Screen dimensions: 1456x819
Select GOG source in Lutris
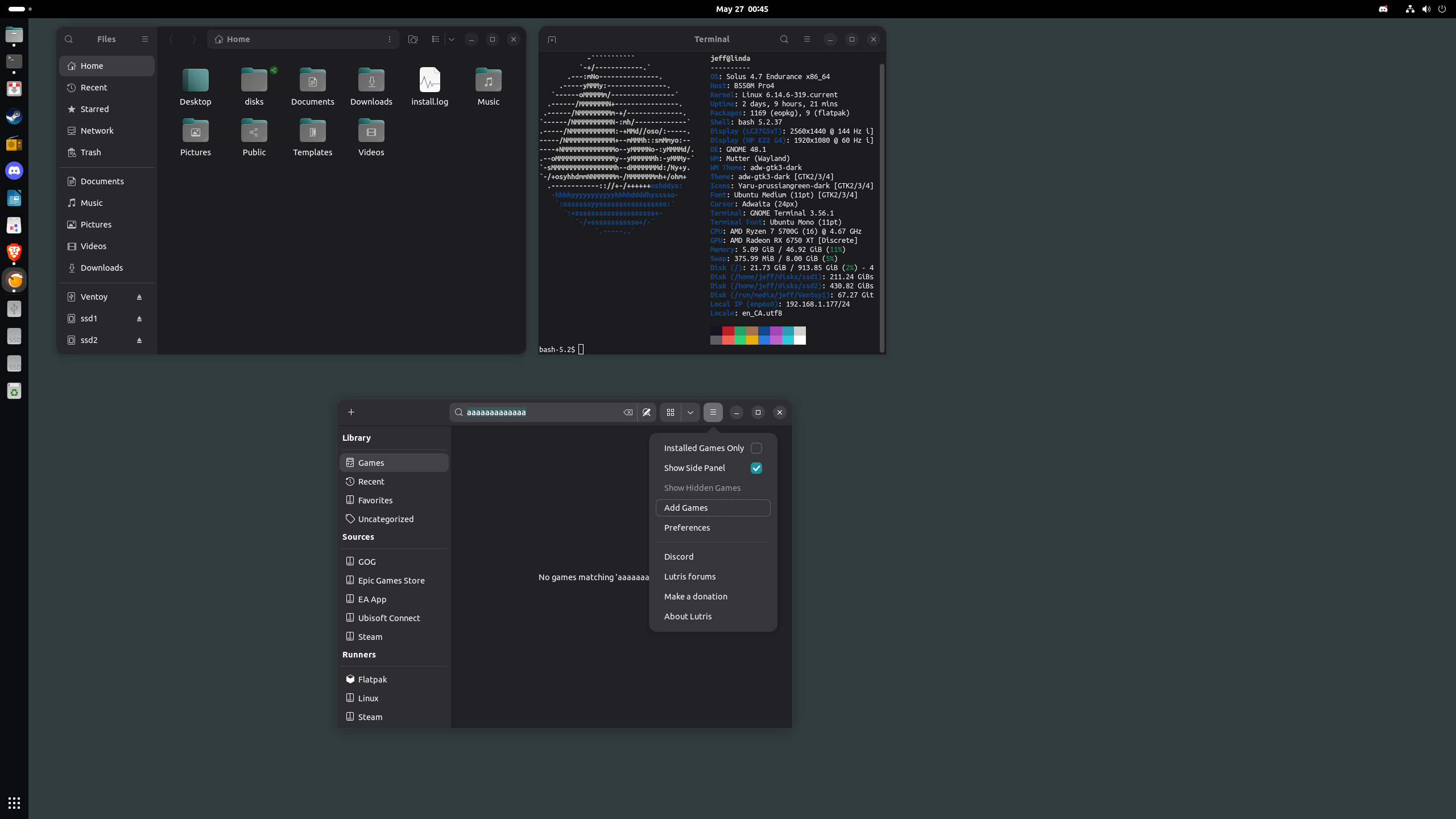pos(394,562)
